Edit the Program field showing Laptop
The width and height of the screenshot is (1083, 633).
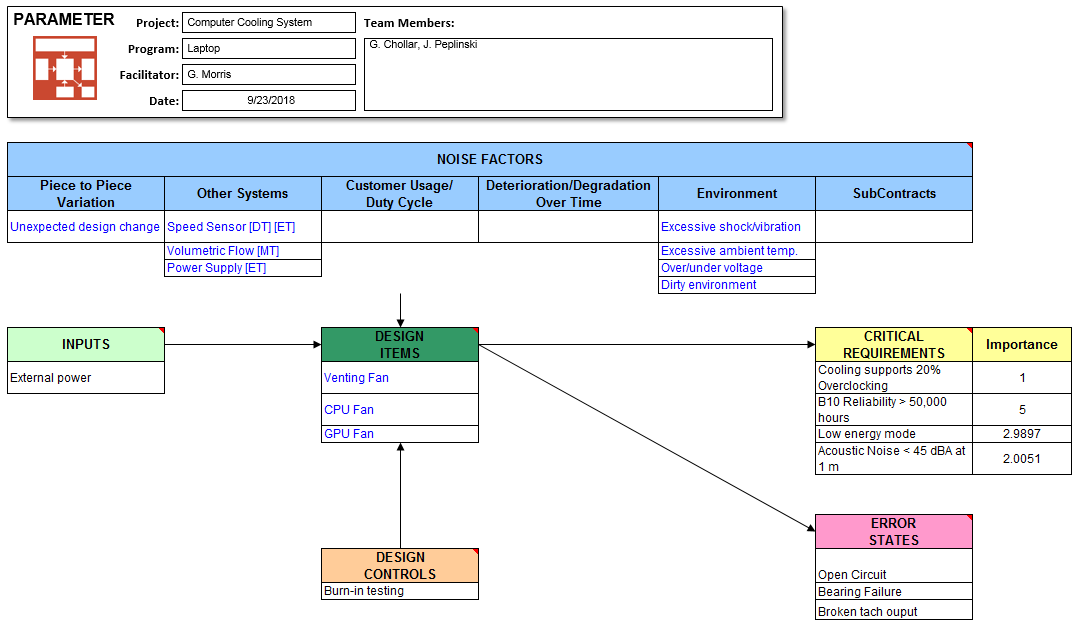[267, 48]
